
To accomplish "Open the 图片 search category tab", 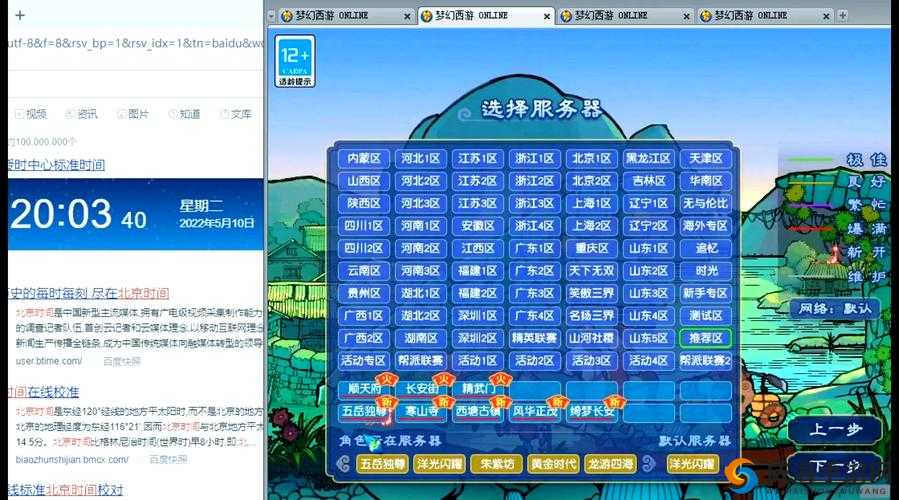I will [133, 114].
